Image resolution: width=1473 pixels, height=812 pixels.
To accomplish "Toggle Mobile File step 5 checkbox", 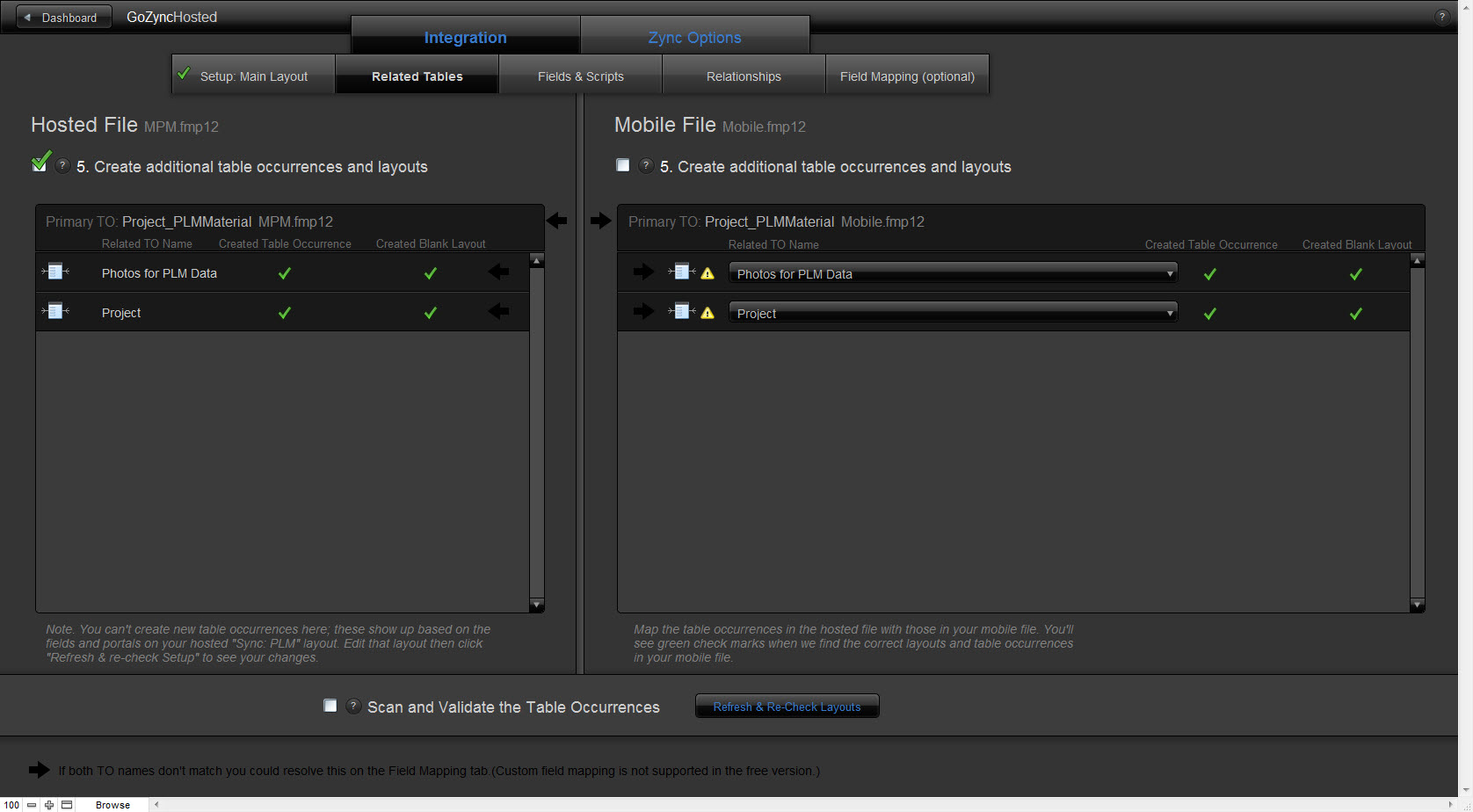I will 623,164.
